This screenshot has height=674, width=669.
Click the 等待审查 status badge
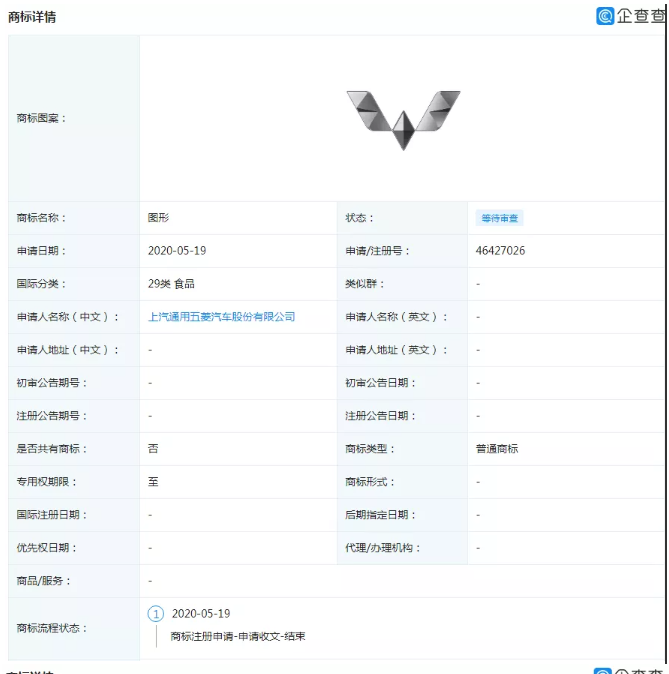pos(499,218)
